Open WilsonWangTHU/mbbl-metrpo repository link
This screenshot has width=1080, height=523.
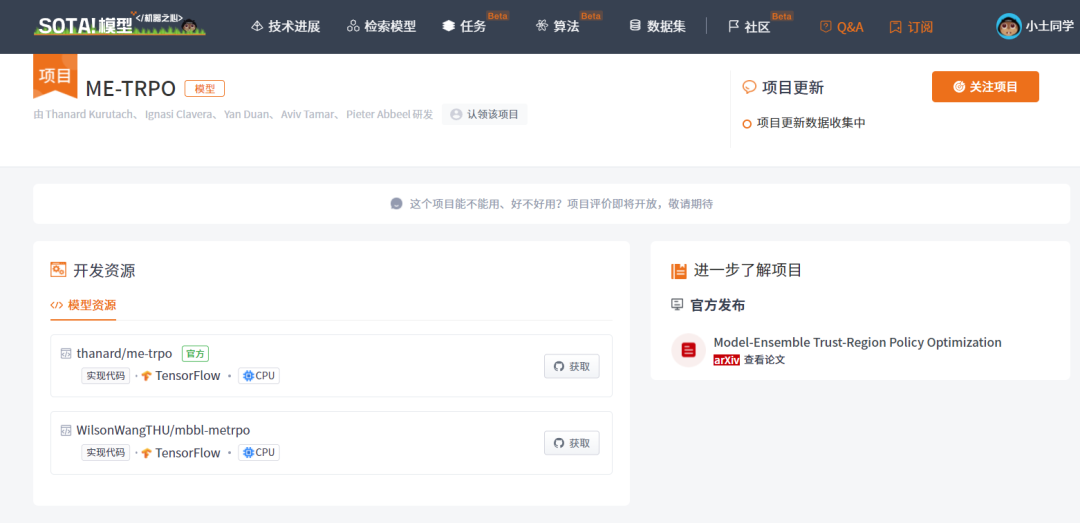pyautogui.click(x=163, y=430)
